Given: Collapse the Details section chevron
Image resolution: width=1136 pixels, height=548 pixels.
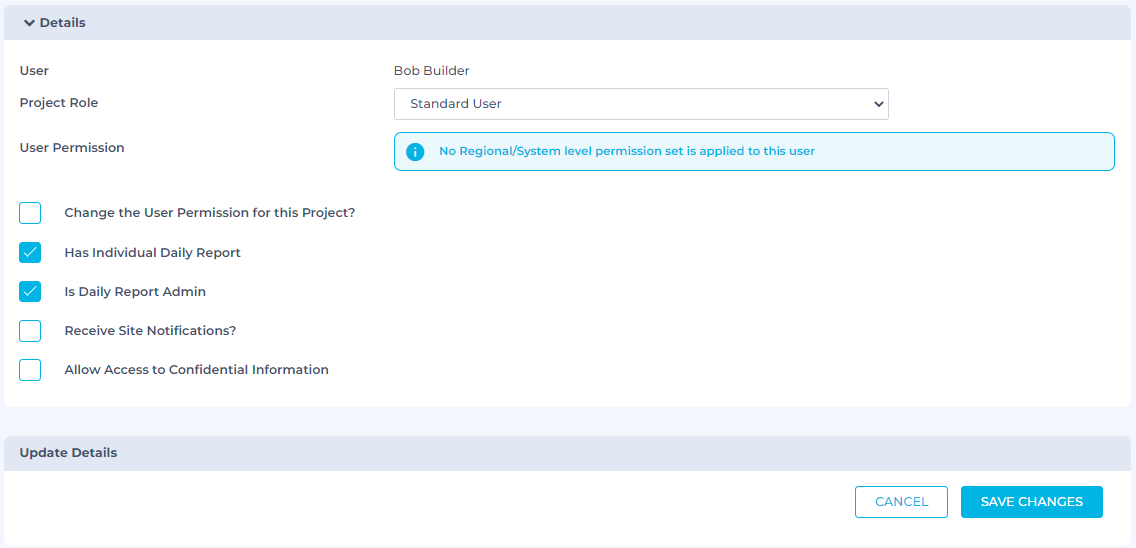Looking at the screenshot, I should (x=29, y=23).
